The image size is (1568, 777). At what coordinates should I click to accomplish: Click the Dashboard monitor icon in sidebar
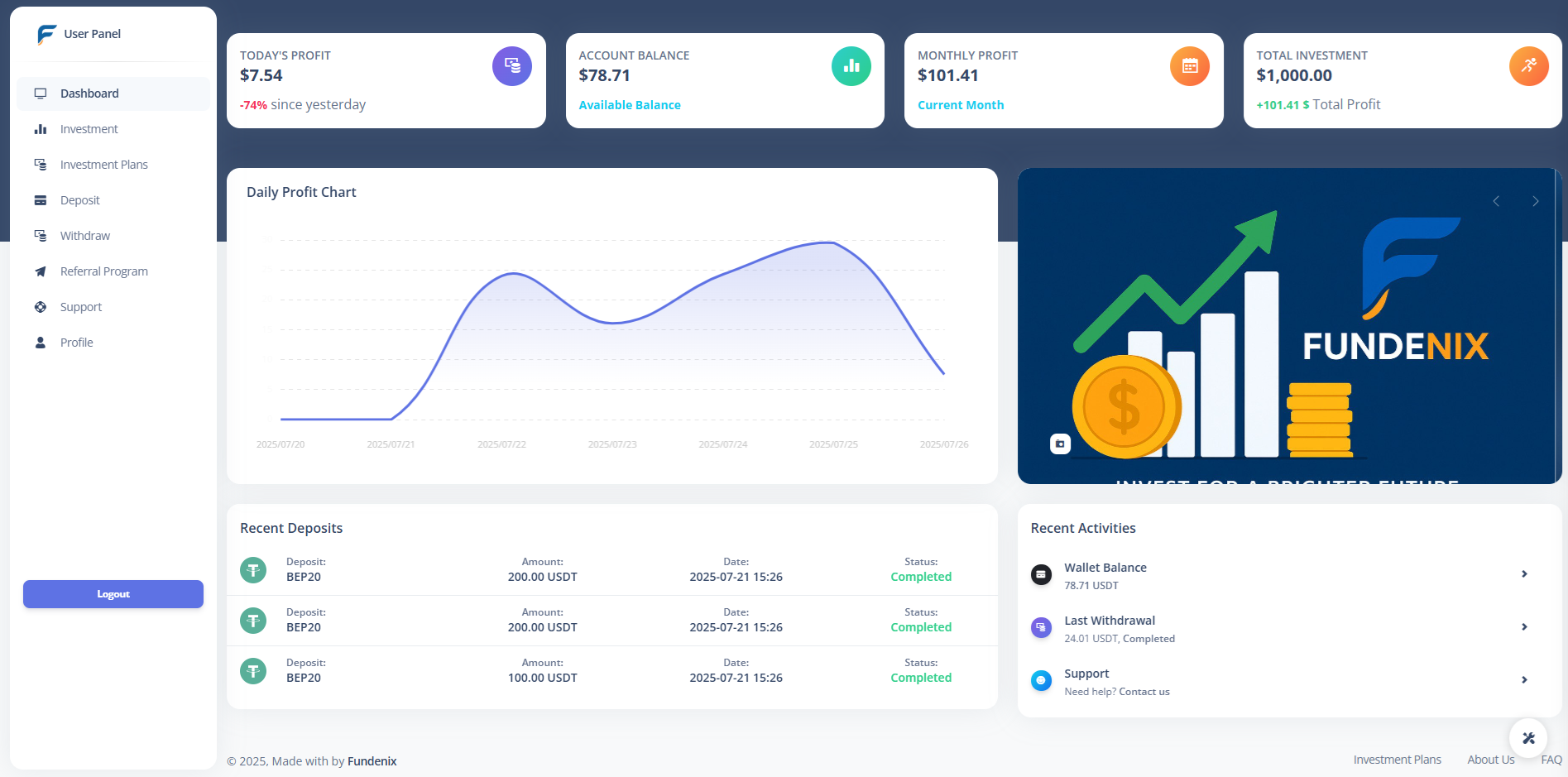click(41, 94)
